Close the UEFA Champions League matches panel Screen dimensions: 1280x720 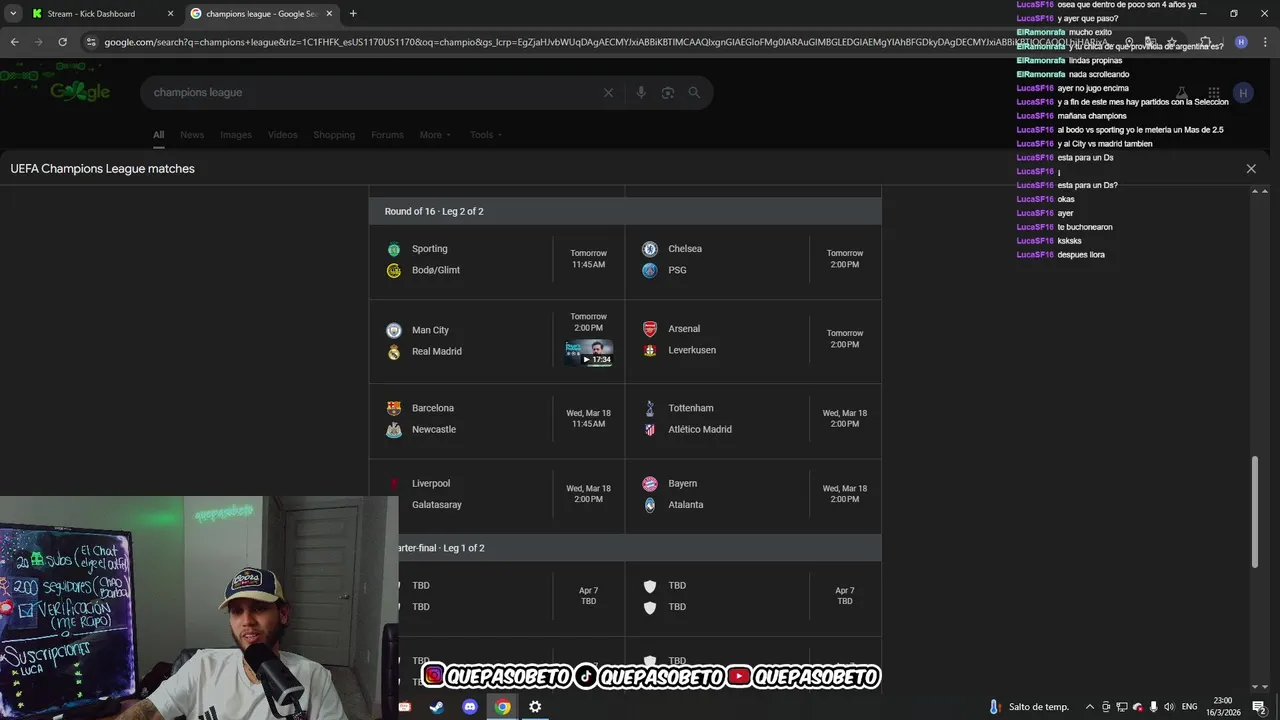pos(1251,169)
